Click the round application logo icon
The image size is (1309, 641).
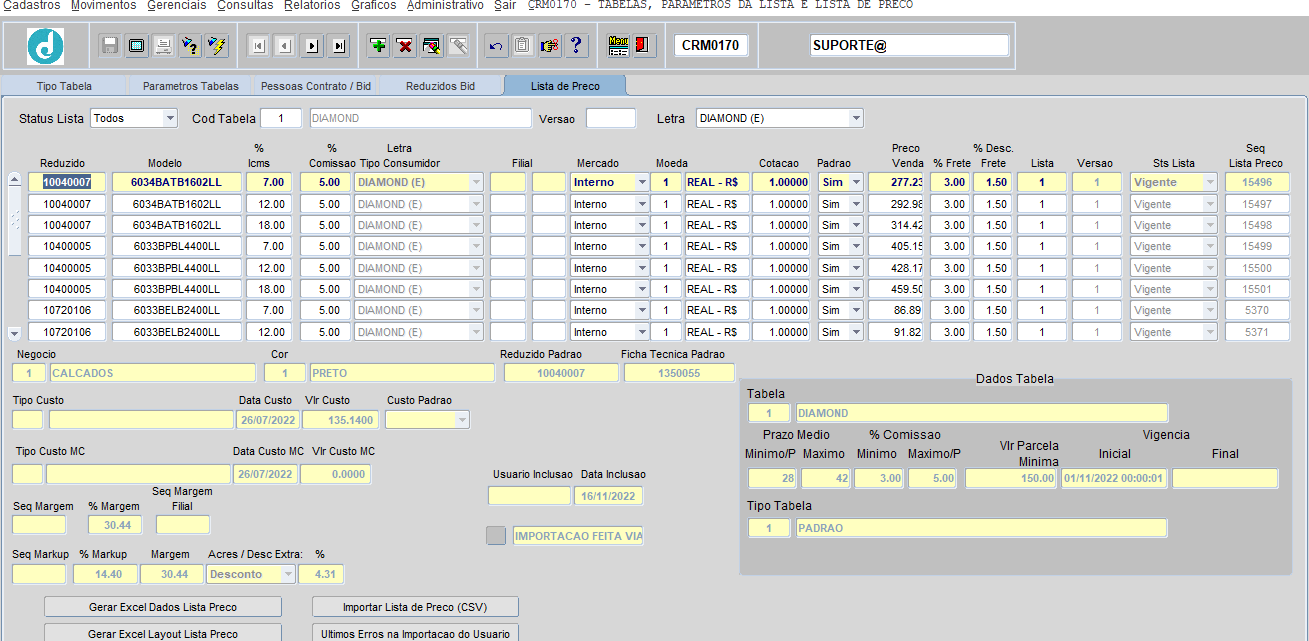(x=45, y=46)
